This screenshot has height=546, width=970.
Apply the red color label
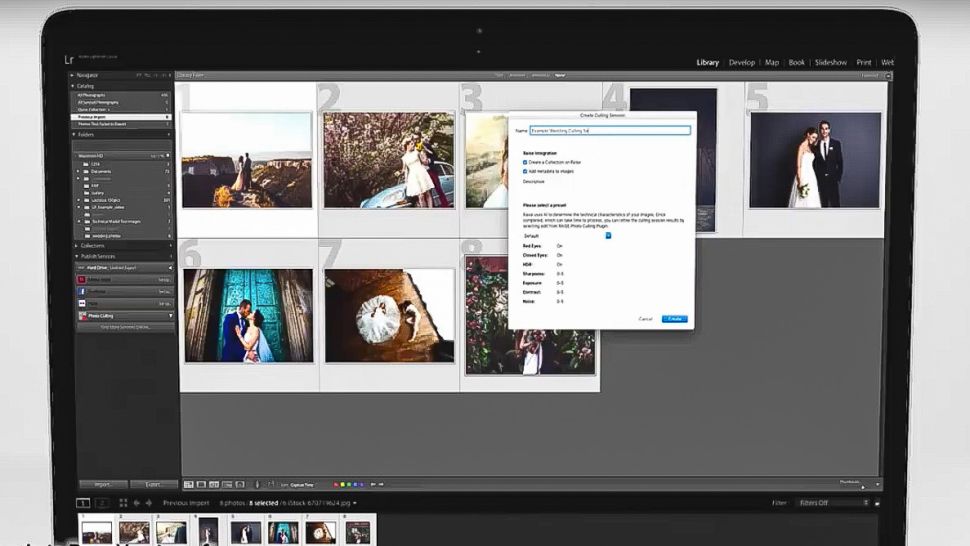pyautogui.click(x=336, y=484)
